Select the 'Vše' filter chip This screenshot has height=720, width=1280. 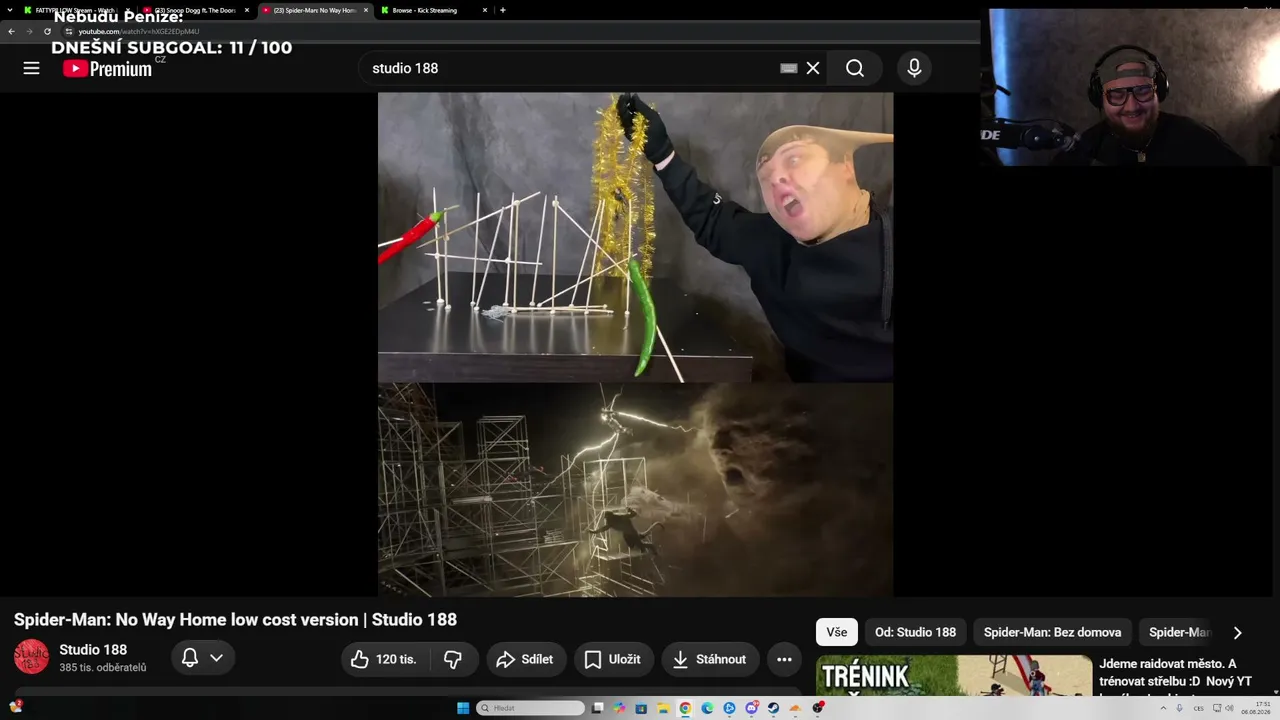tap(837, 632)
